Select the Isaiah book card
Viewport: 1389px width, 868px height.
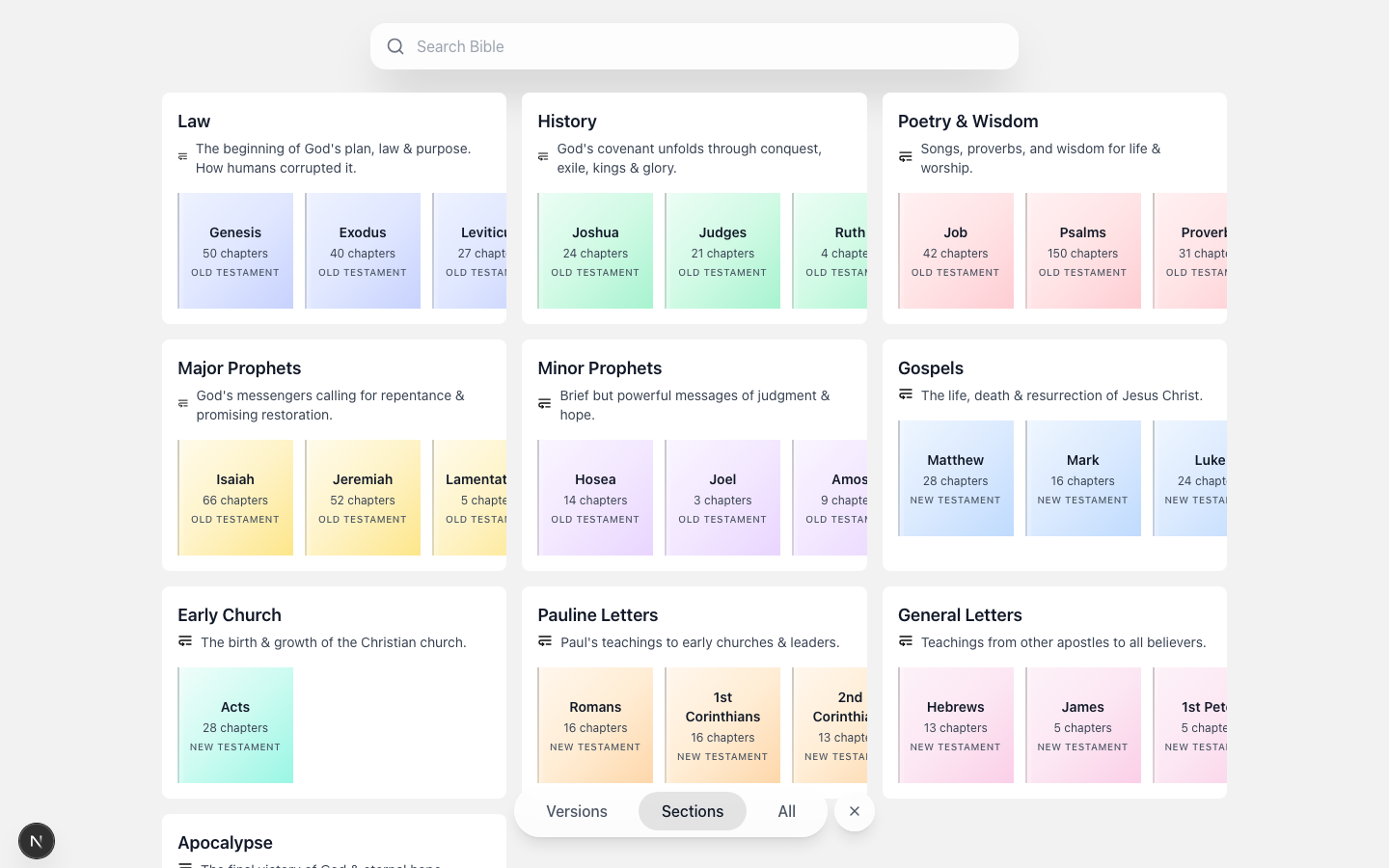[x=235, y=498]
